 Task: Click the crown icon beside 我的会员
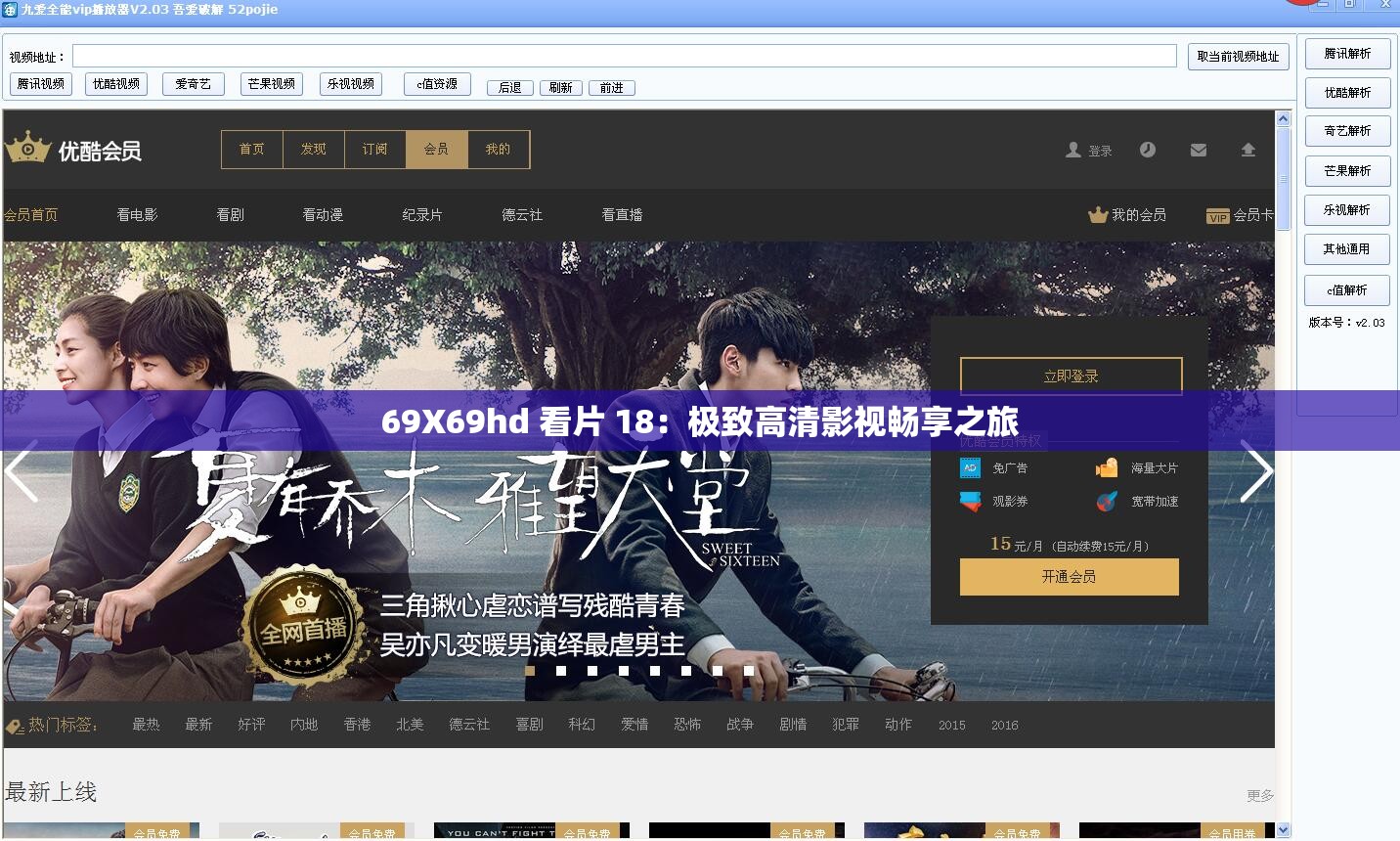1098,215
